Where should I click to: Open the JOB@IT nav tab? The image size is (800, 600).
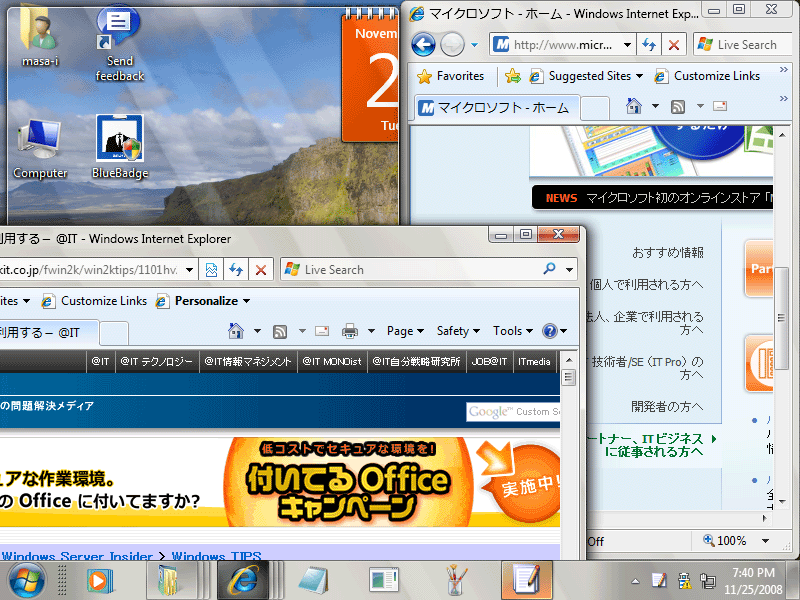(489, 362)
